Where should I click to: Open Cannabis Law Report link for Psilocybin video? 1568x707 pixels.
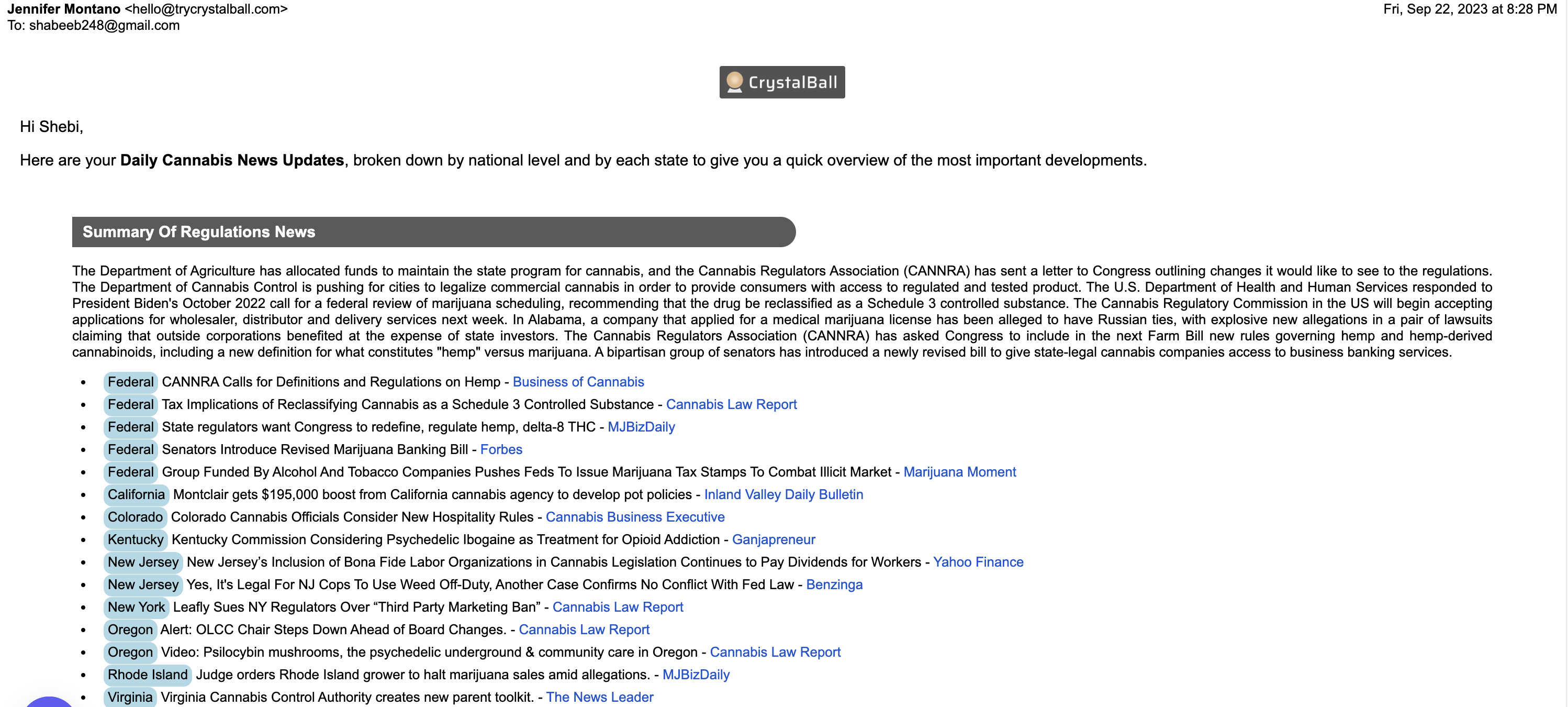[x=775, y=652]
